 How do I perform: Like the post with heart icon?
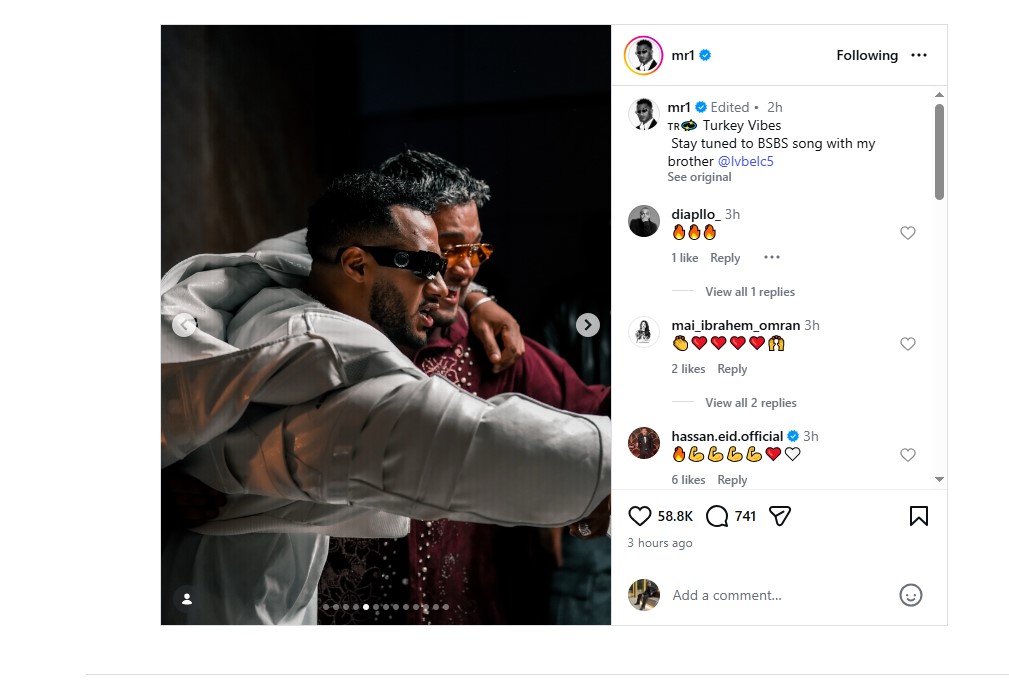pos(640,516)
